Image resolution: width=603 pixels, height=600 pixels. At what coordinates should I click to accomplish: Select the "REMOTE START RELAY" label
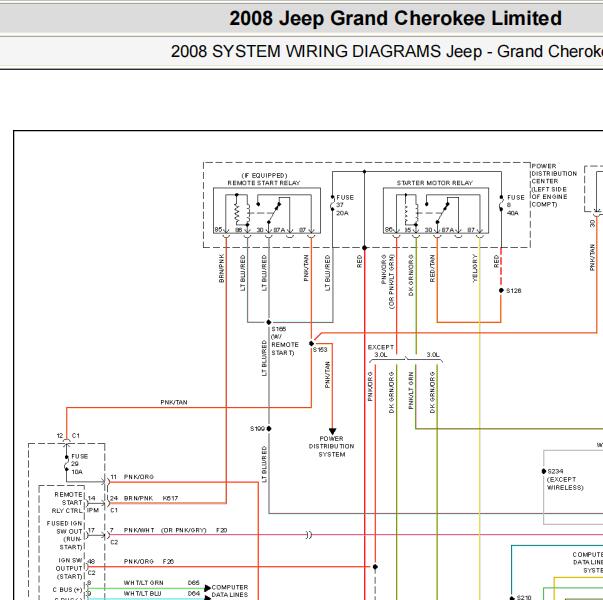tap(264, 183)
